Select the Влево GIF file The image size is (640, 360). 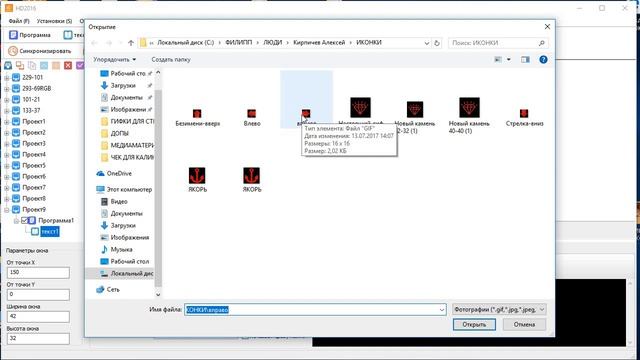[252, 118]
